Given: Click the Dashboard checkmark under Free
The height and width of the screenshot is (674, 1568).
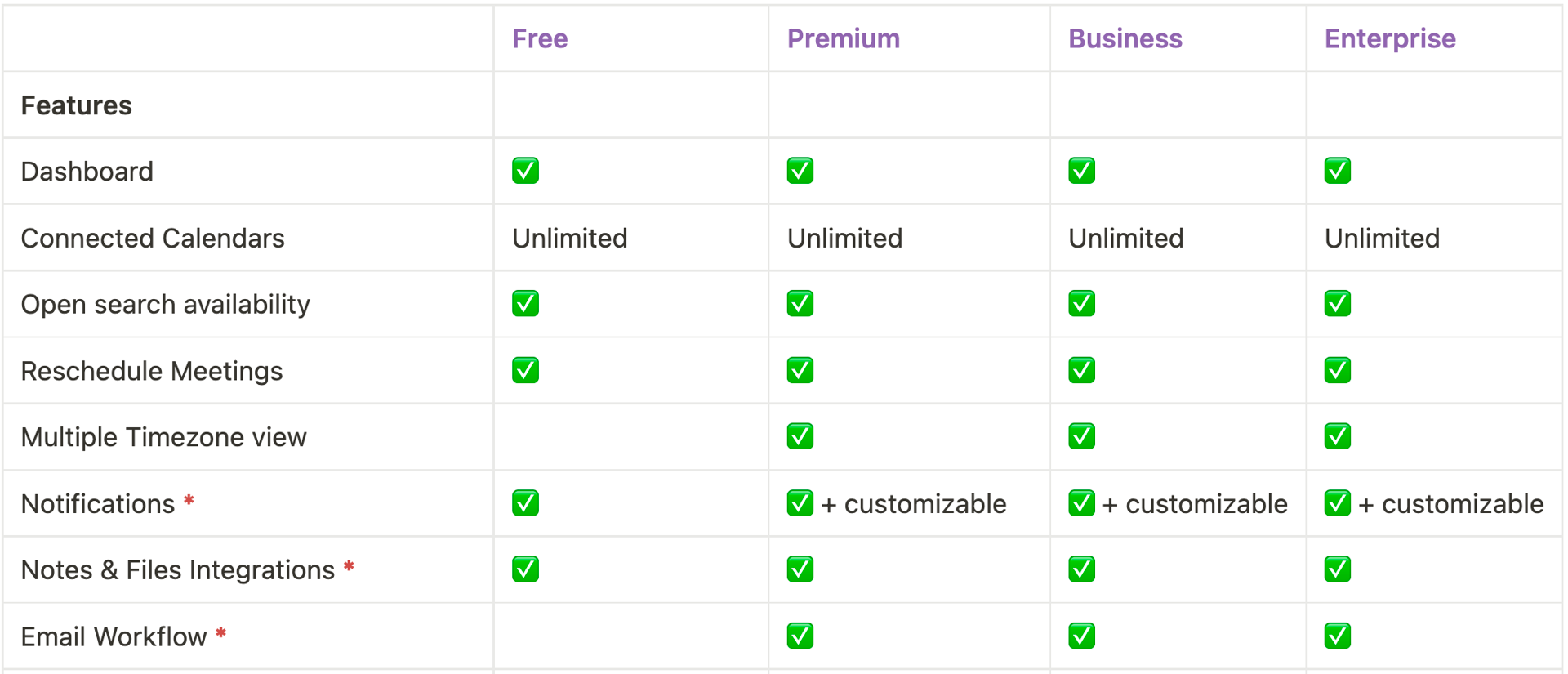Looking at the screenshot, I should tap(525, 171).
